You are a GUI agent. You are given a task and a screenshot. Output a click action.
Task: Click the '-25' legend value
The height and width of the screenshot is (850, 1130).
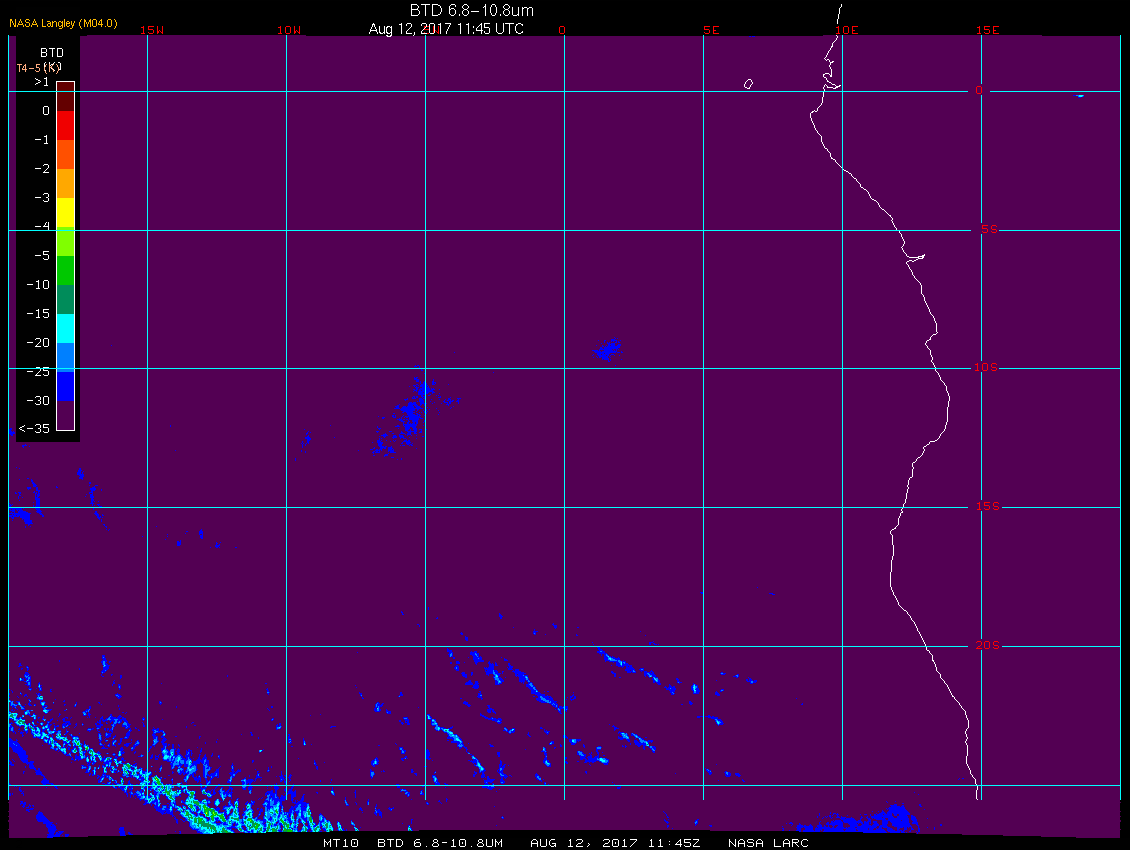tap(38, 371)
